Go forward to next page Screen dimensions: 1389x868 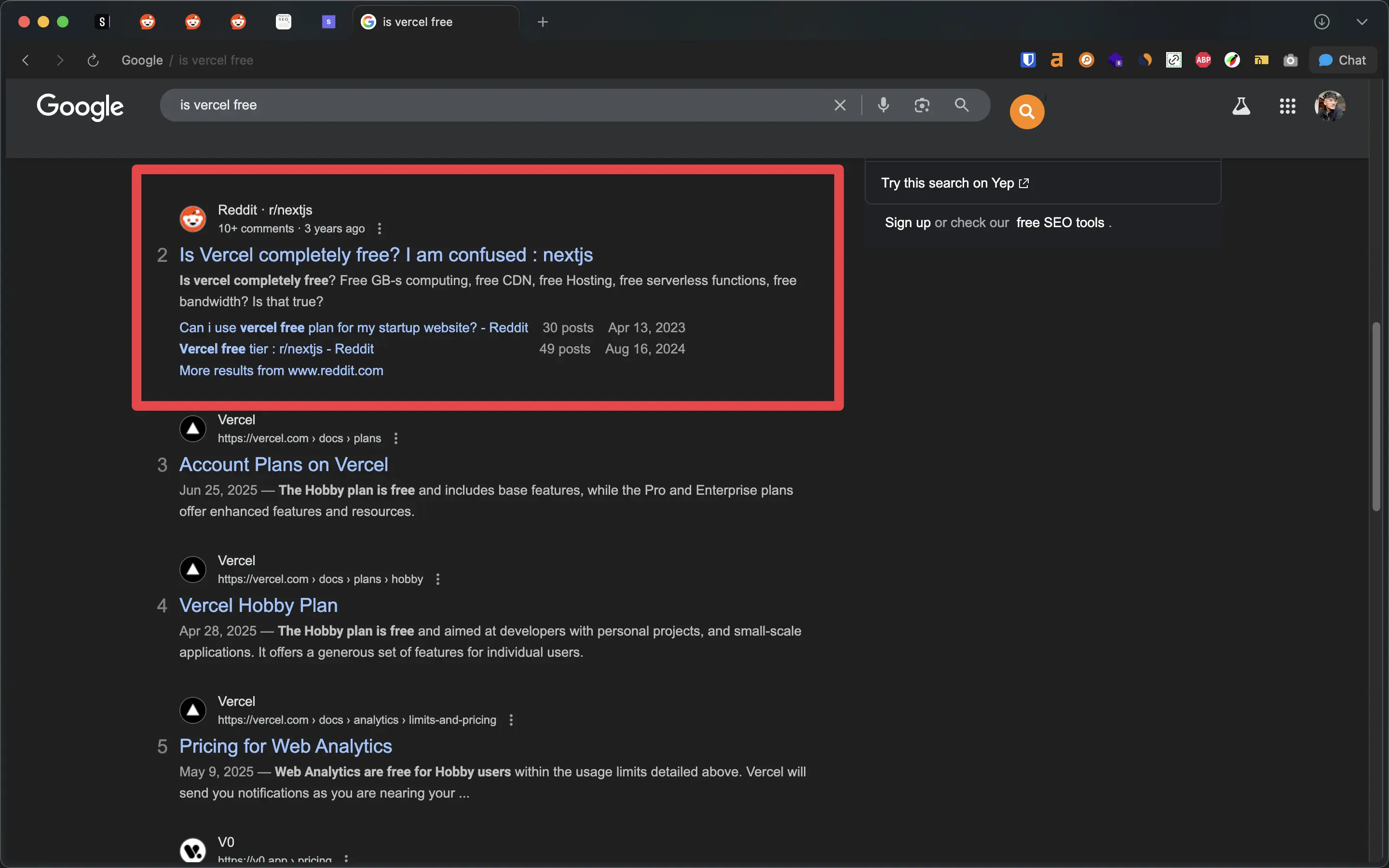tap(60, 60)
